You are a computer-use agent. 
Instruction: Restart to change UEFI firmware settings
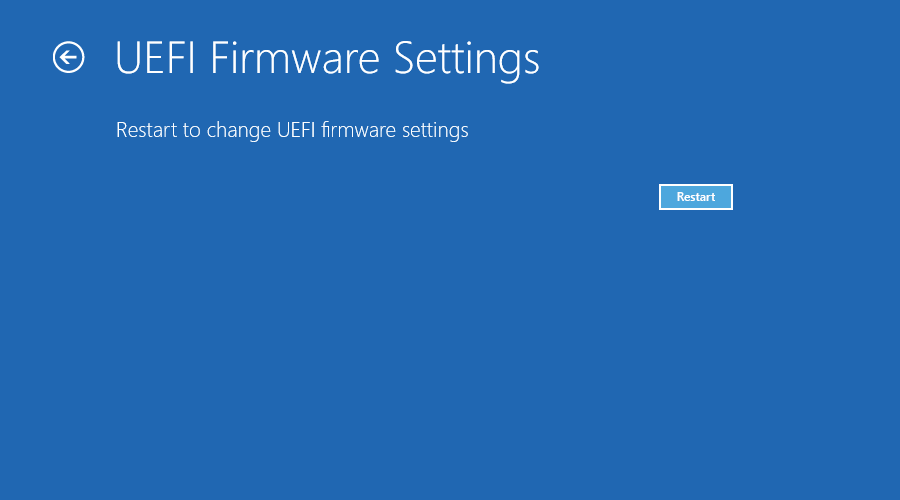point(696,197)
